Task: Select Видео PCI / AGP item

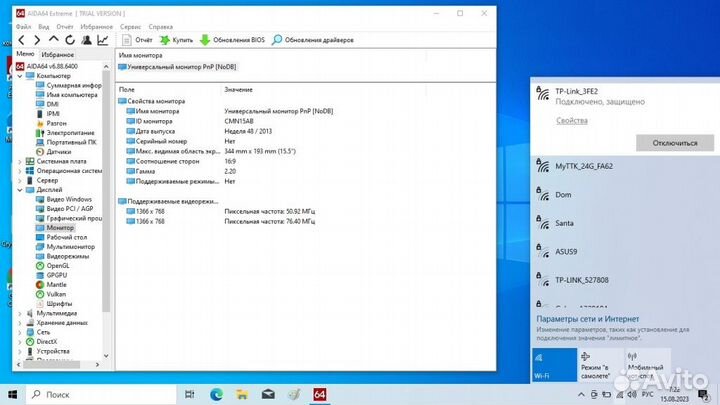Action: [65, 208]
